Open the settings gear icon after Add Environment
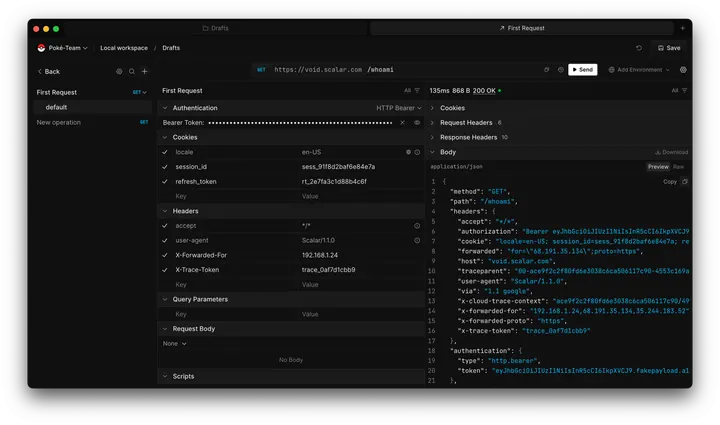This screenshot has width=720, height=425. point(683,70)
